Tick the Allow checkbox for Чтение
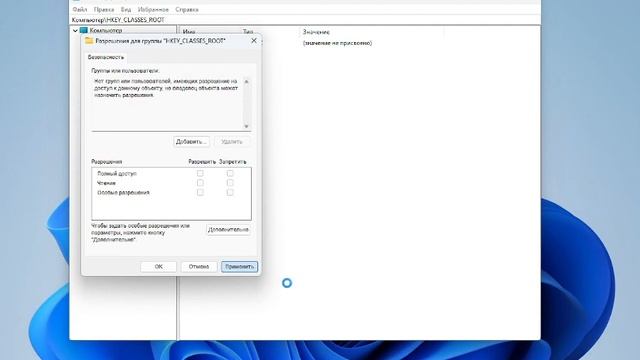Image resolution: width=640 pixels, height=360 pixels. [x=200, y=183]
